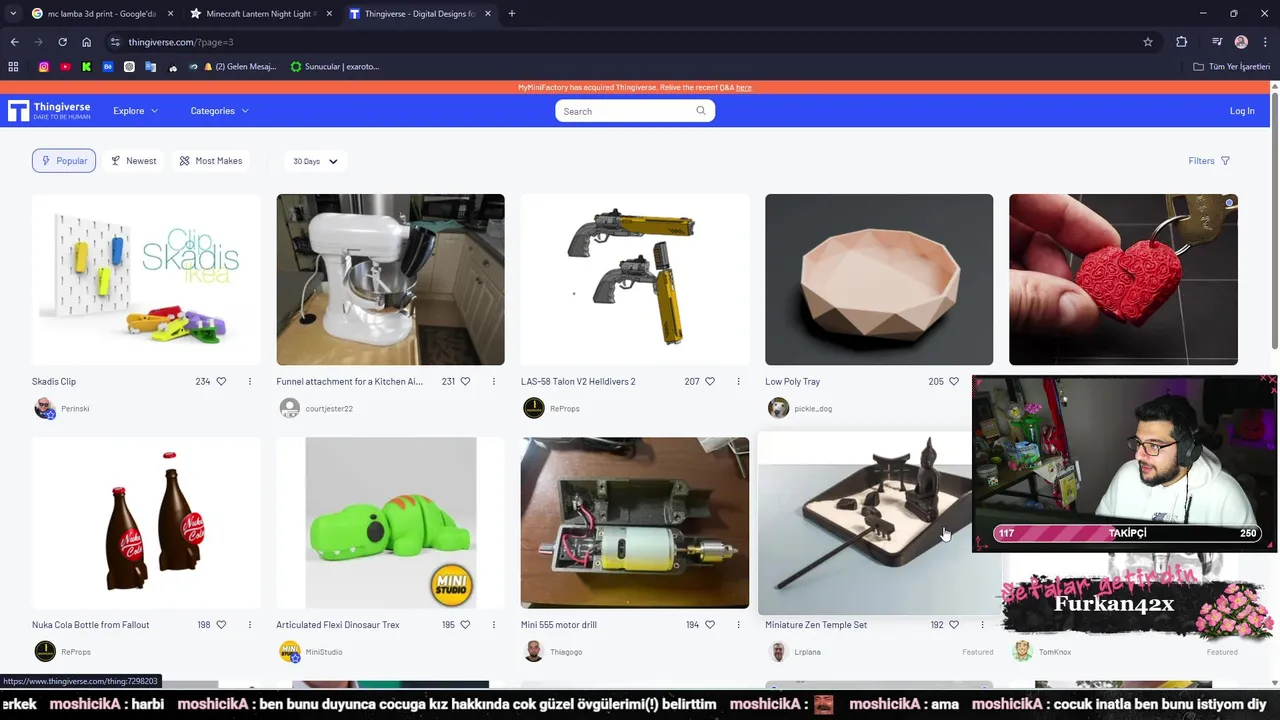Expand the Categories menu

click(219, 111)
